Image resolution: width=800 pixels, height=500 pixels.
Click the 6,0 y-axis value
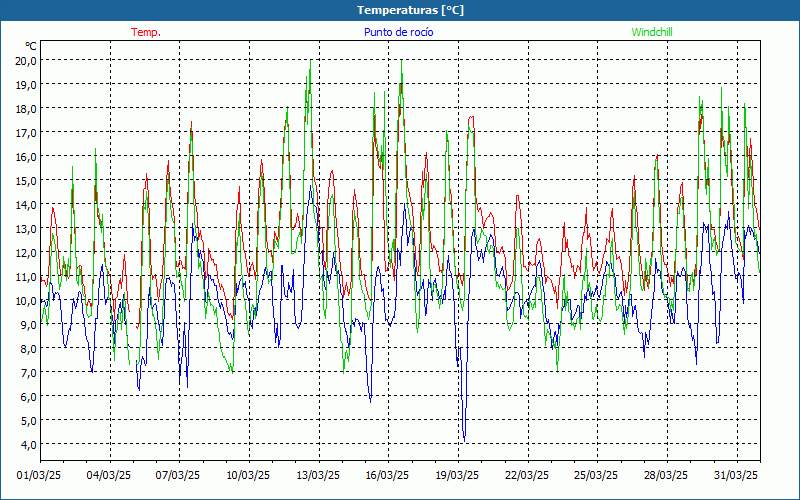click(x=28, y=396)
